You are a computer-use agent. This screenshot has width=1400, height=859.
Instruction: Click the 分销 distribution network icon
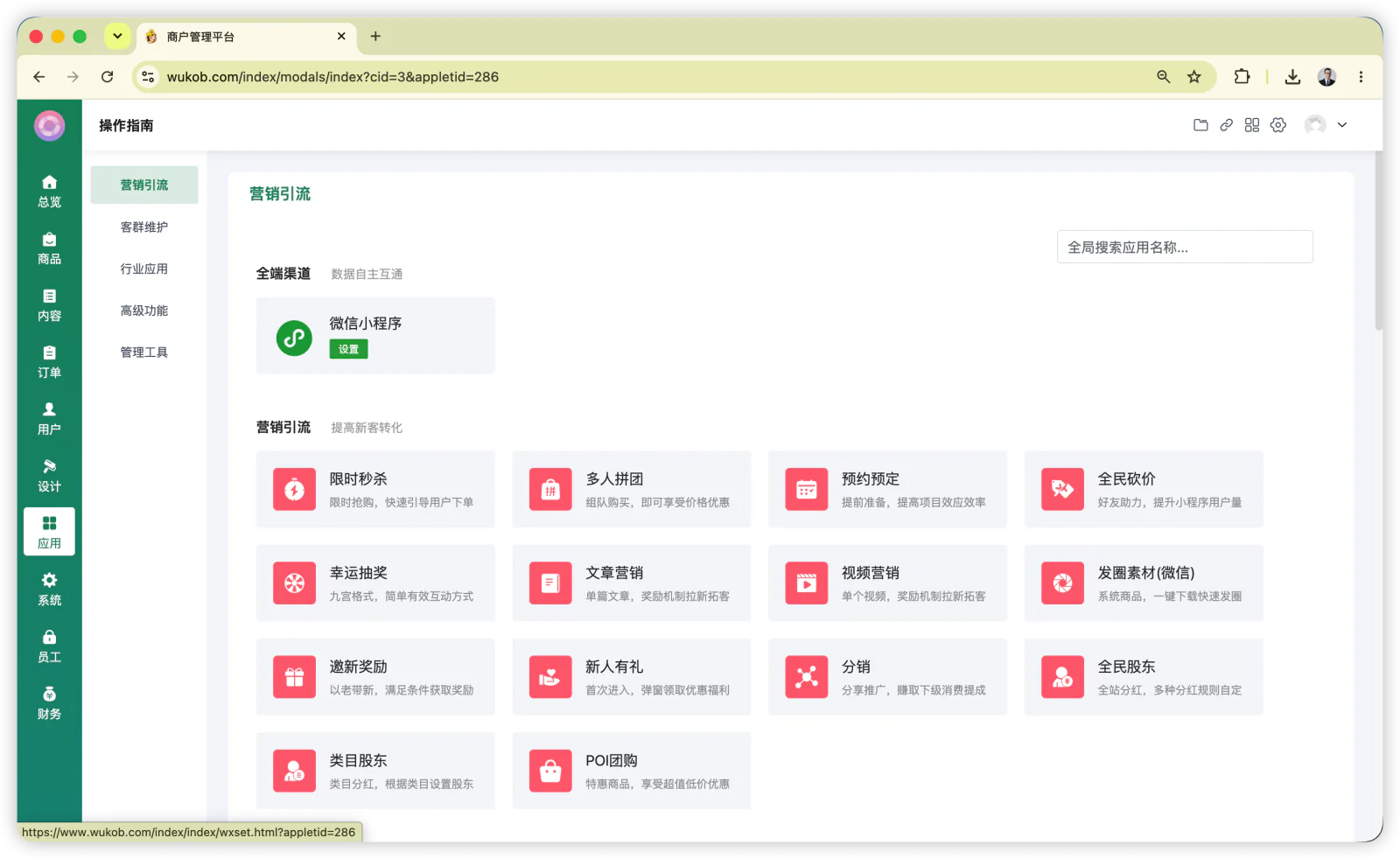(x=807, y=677)
